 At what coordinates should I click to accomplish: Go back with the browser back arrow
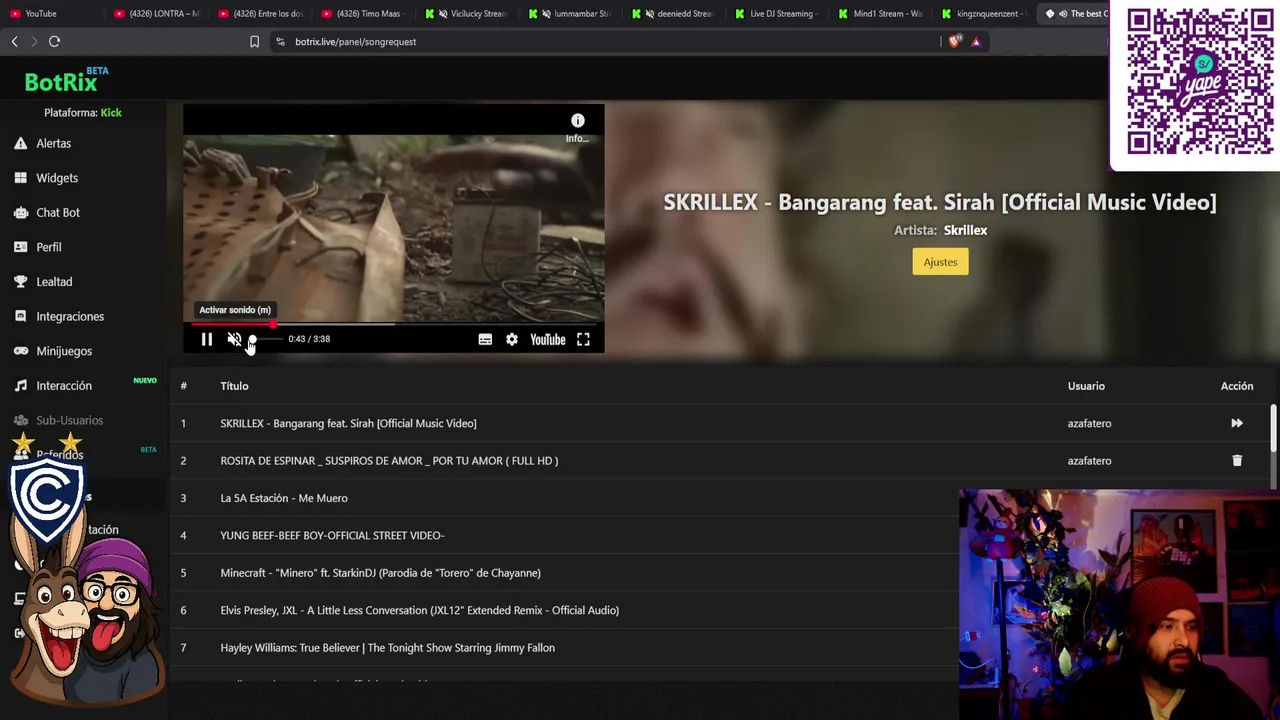coord(14,41)
